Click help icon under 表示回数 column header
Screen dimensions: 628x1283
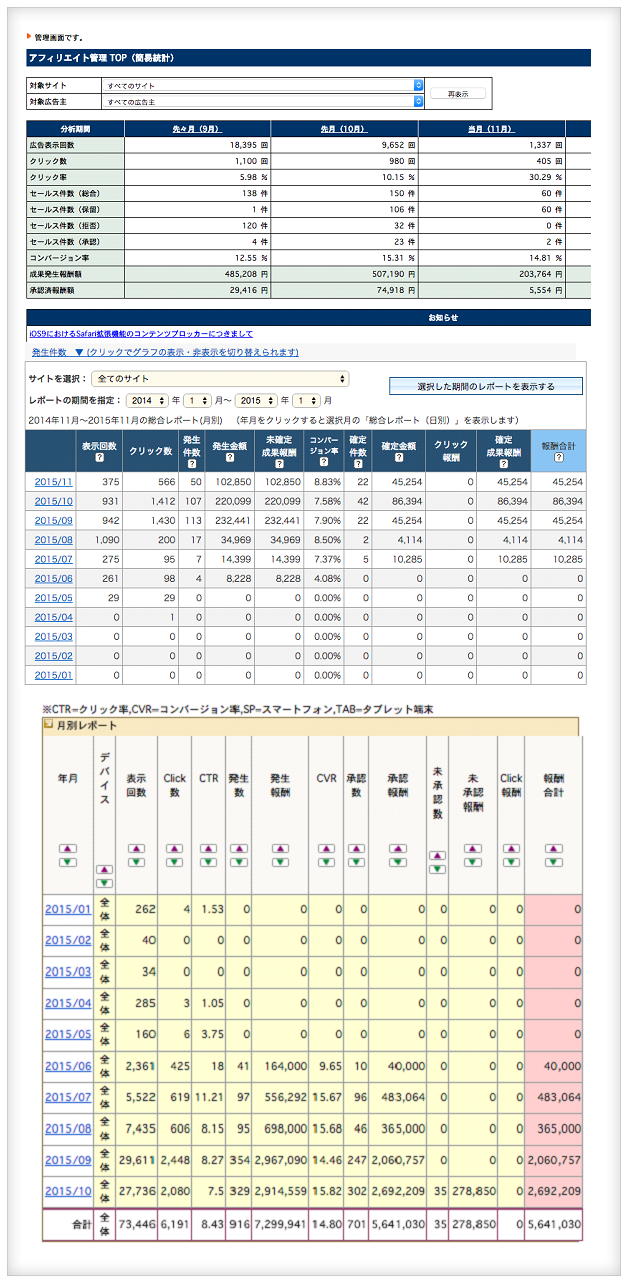click(x=99, y=458)
